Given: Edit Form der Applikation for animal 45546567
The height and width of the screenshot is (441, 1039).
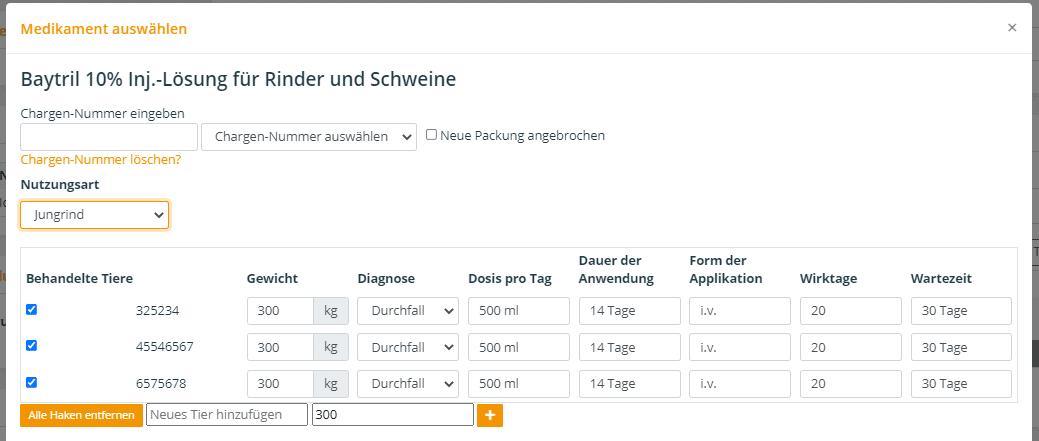Looking at the screenshot, I should tap(740, 347).
